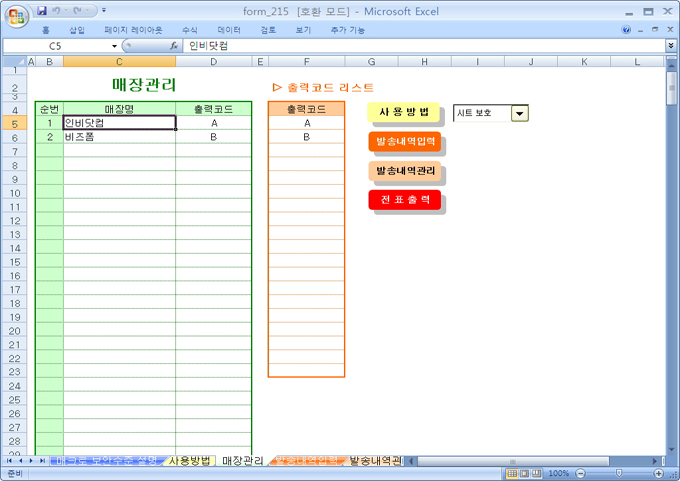Switch to the 사용방법 sheet tab
Viewport: 680px width, 481px height.
point(189,461)
